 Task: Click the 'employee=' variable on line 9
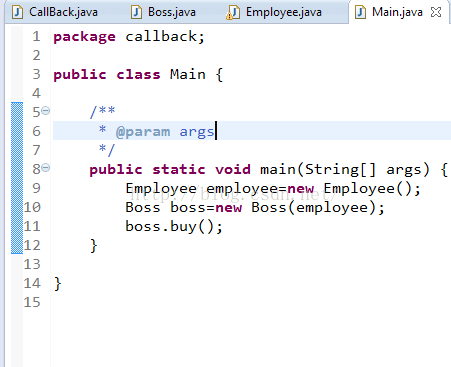click(x=247, y=189)
